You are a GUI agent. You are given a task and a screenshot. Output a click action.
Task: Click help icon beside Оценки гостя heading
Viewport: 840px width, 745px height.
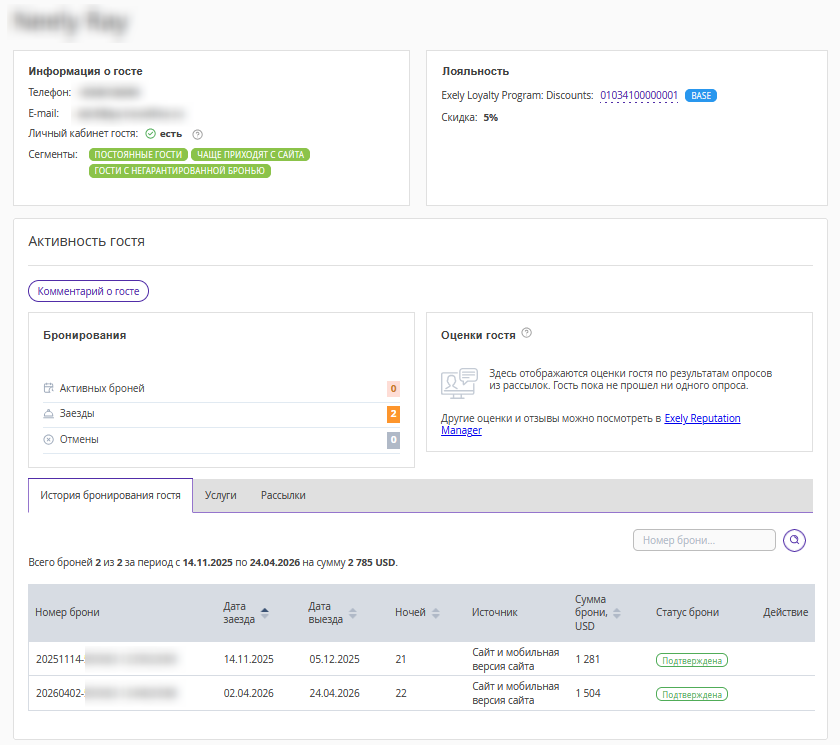(x=527, y=334)
